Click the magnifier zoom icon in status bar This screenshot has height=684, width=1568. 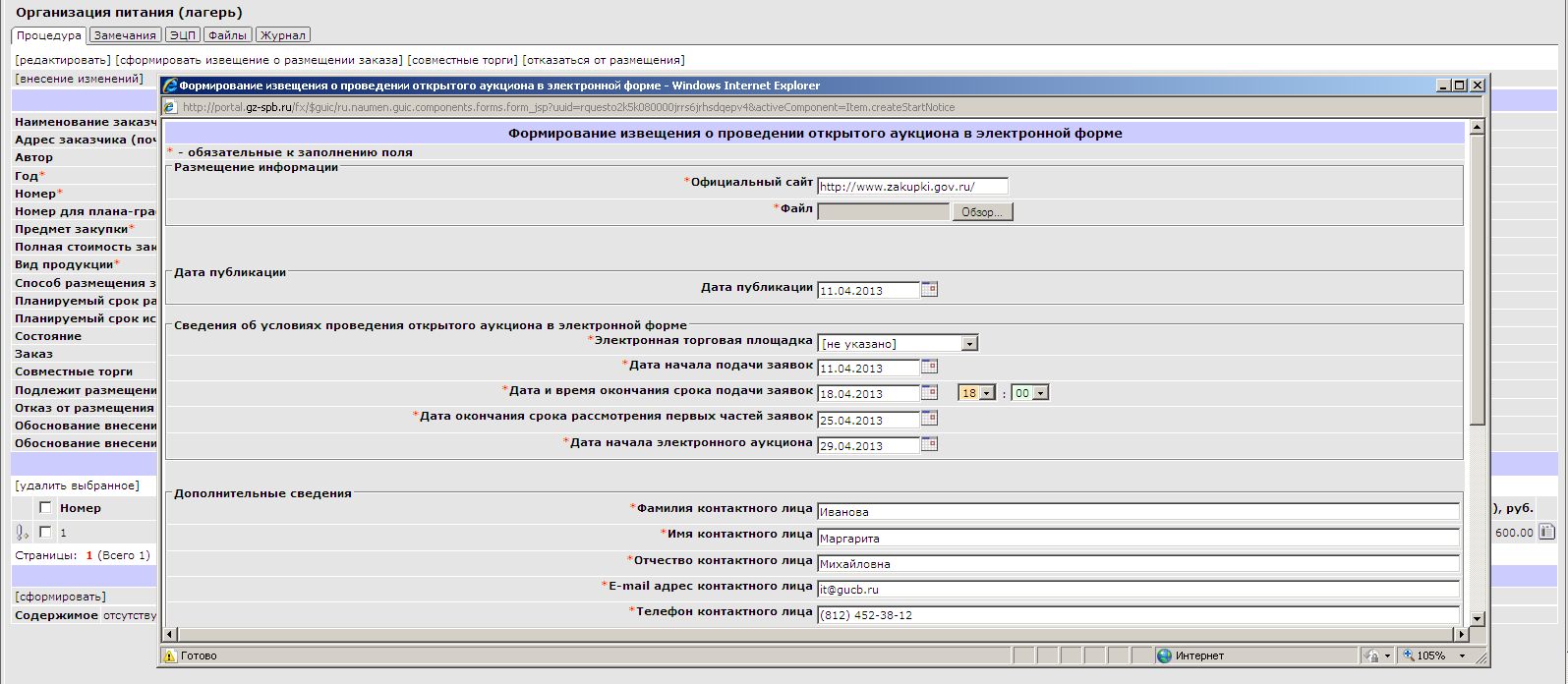pyautogui.click(x=1408, y=655)
